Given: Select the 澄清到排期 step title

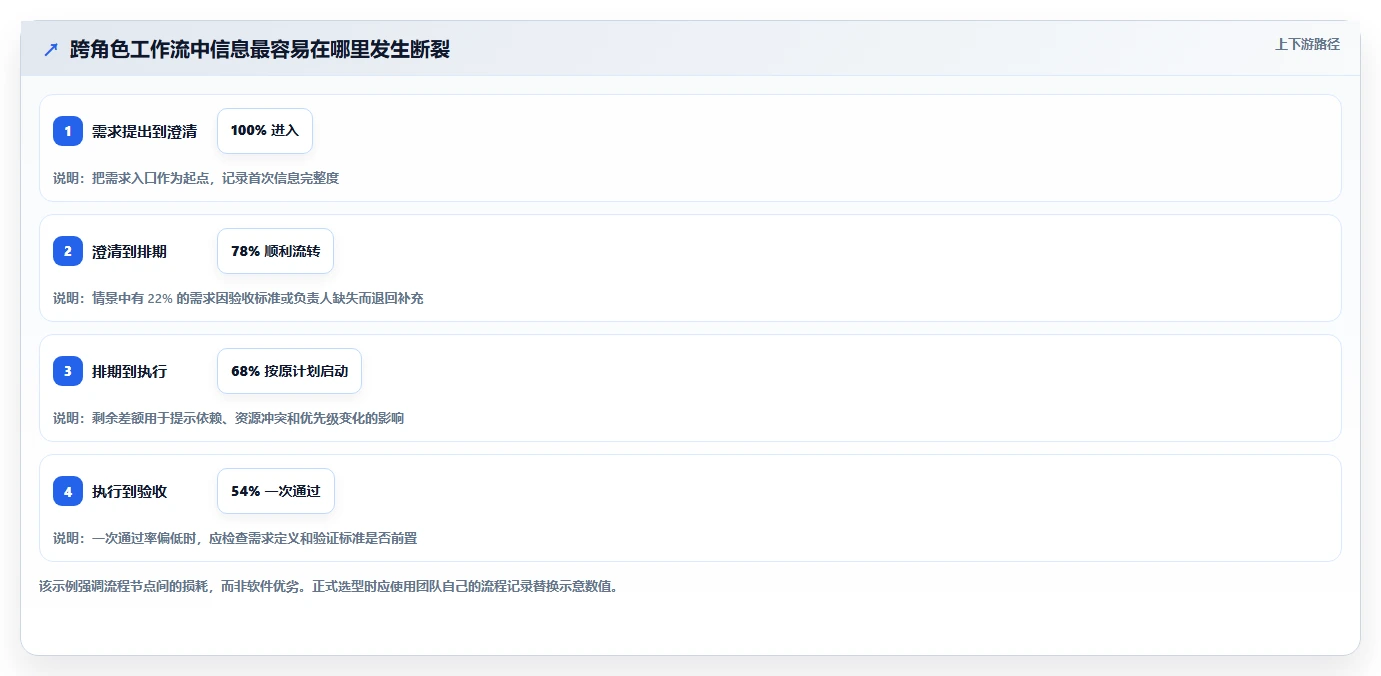Looking at the screenshot, I should point(129,251).
